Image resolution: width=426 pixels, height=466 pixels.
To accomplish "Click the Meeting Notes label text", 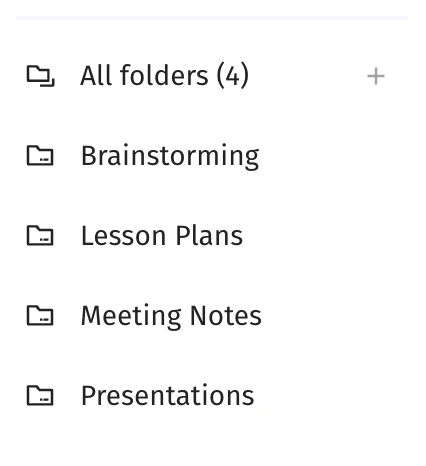I will point(171,316).
